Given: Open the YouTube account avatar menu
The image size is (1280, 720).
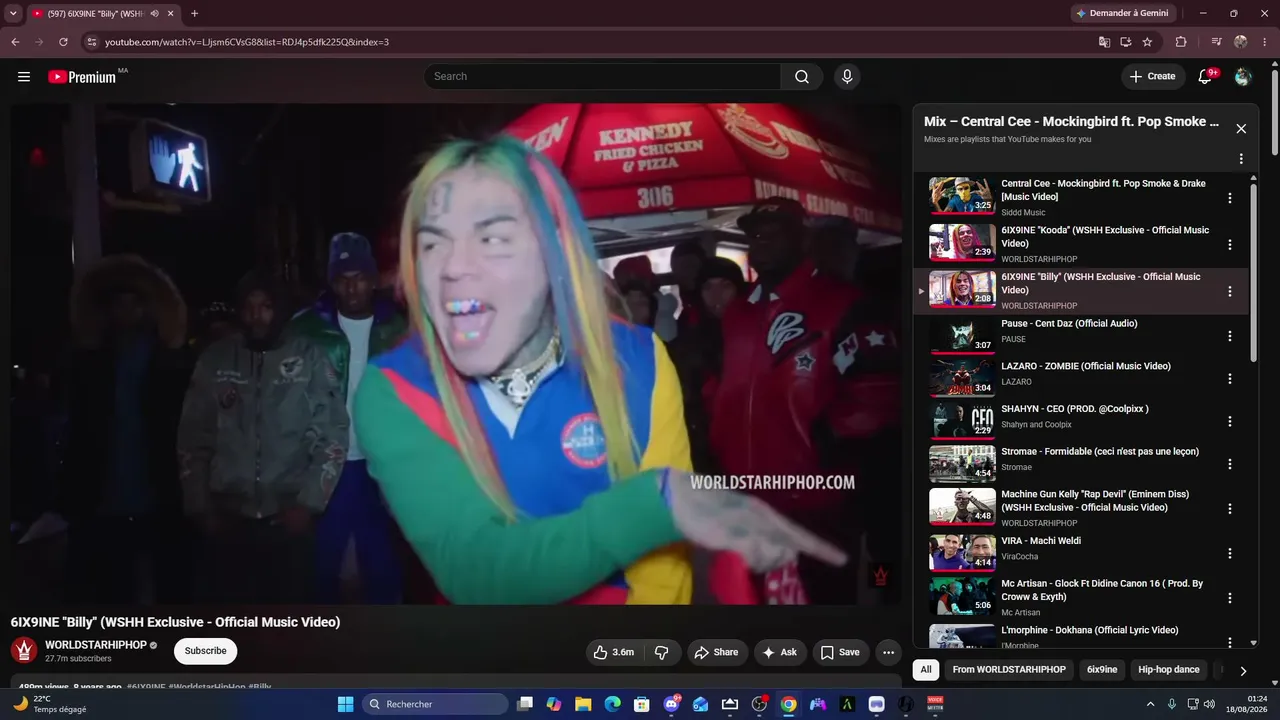Looking at the screenshot, I should click(1243, 77).
